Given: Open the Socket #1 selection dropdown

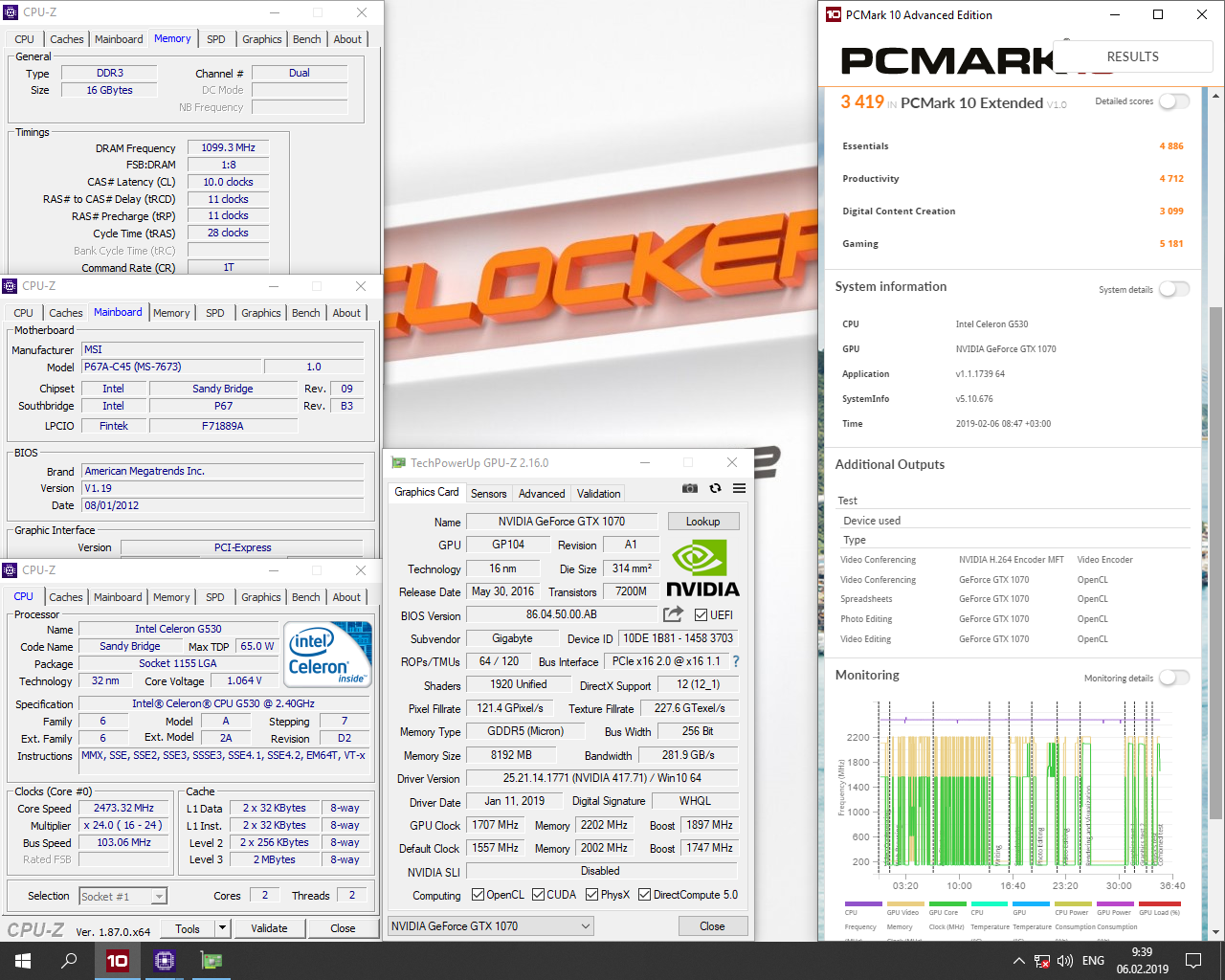Looking at the screenshot, I should pyautogui.click(x=123, y=897).
